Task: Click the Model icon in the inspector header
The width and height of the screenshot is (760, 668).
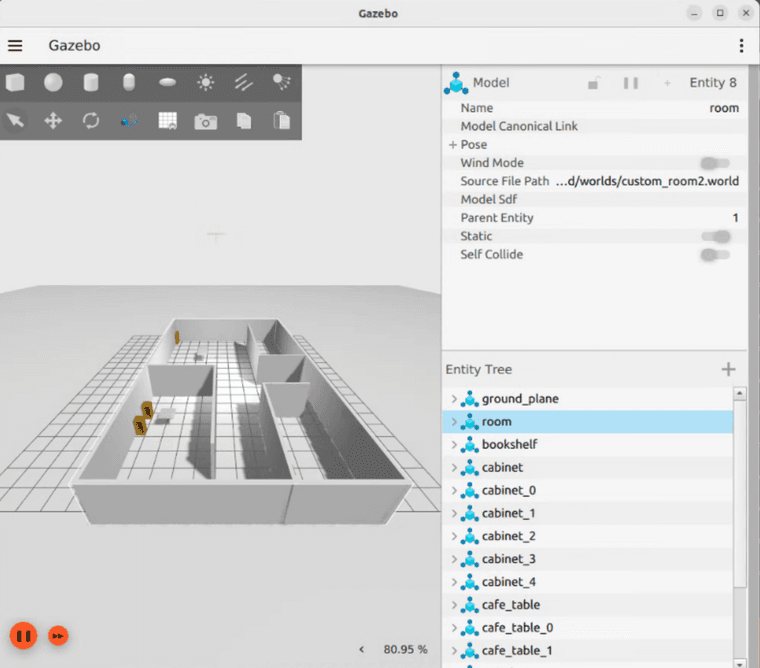Action: pyautogui.click(x=456, y=83)
